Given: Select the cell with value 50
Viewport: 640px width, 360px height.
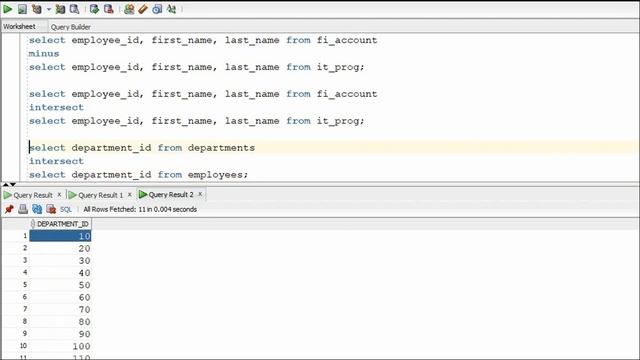Looking at the screenshot, I should [60, 285].
